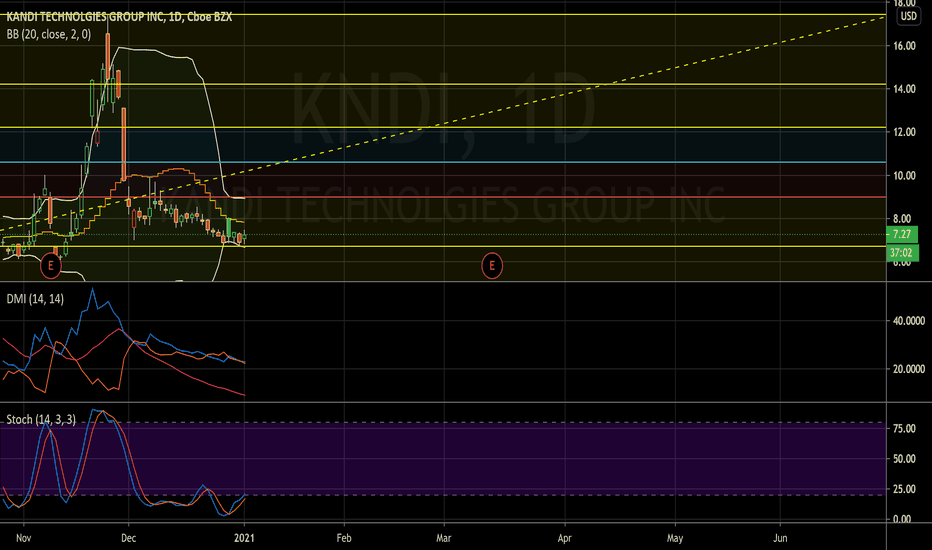This screenshot has height=550, width=932.
Task: Select the red horizontal line
Action: pos(443,197)
